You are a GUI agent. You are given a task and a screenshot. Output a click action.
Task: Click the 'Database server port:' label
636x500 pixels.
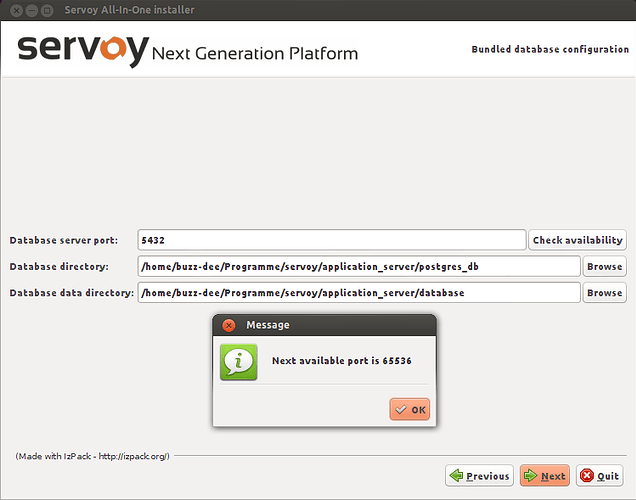(x=64, y=240)
